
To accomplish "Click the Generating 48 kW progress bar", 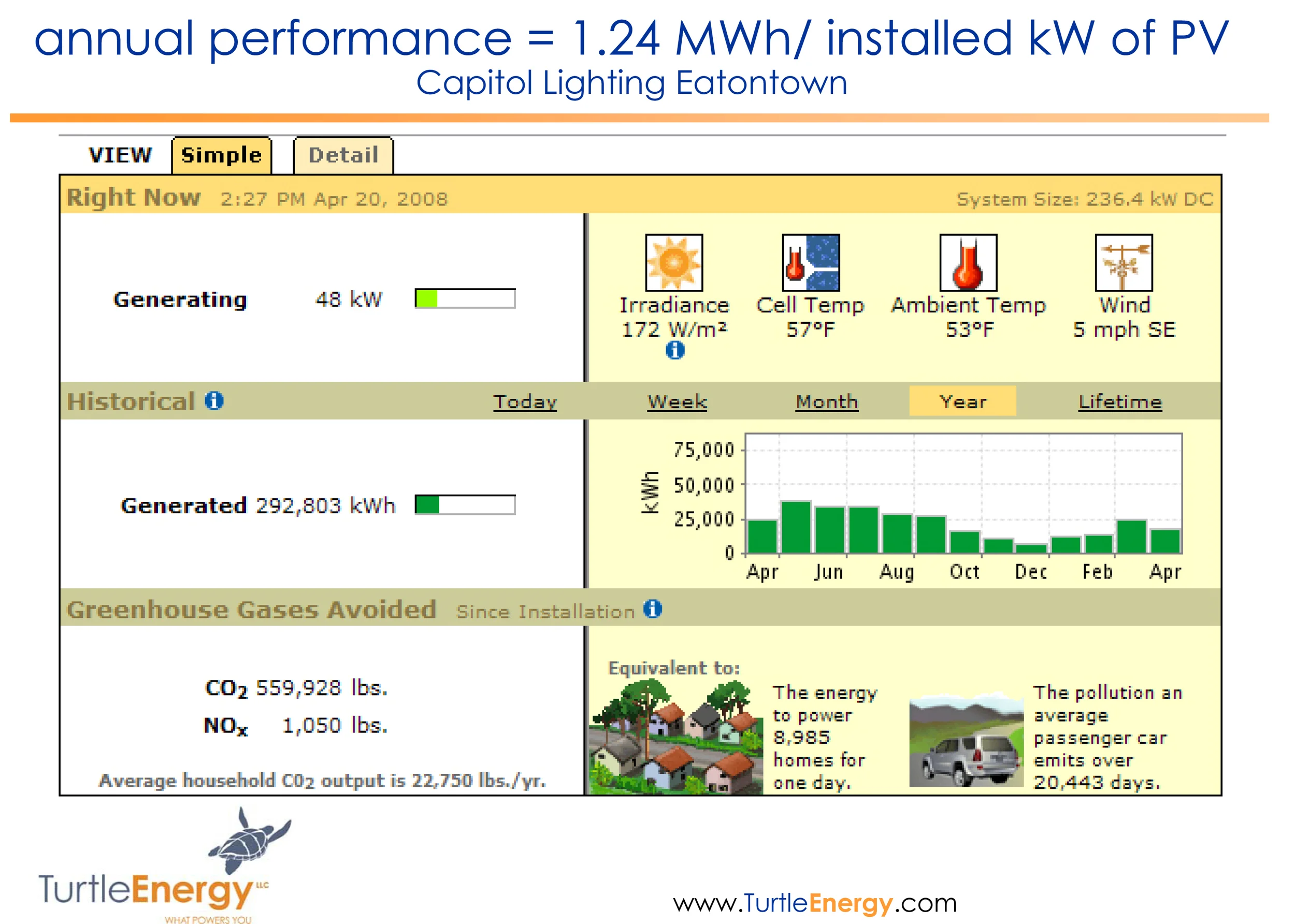I will click(x=465, y=298).
